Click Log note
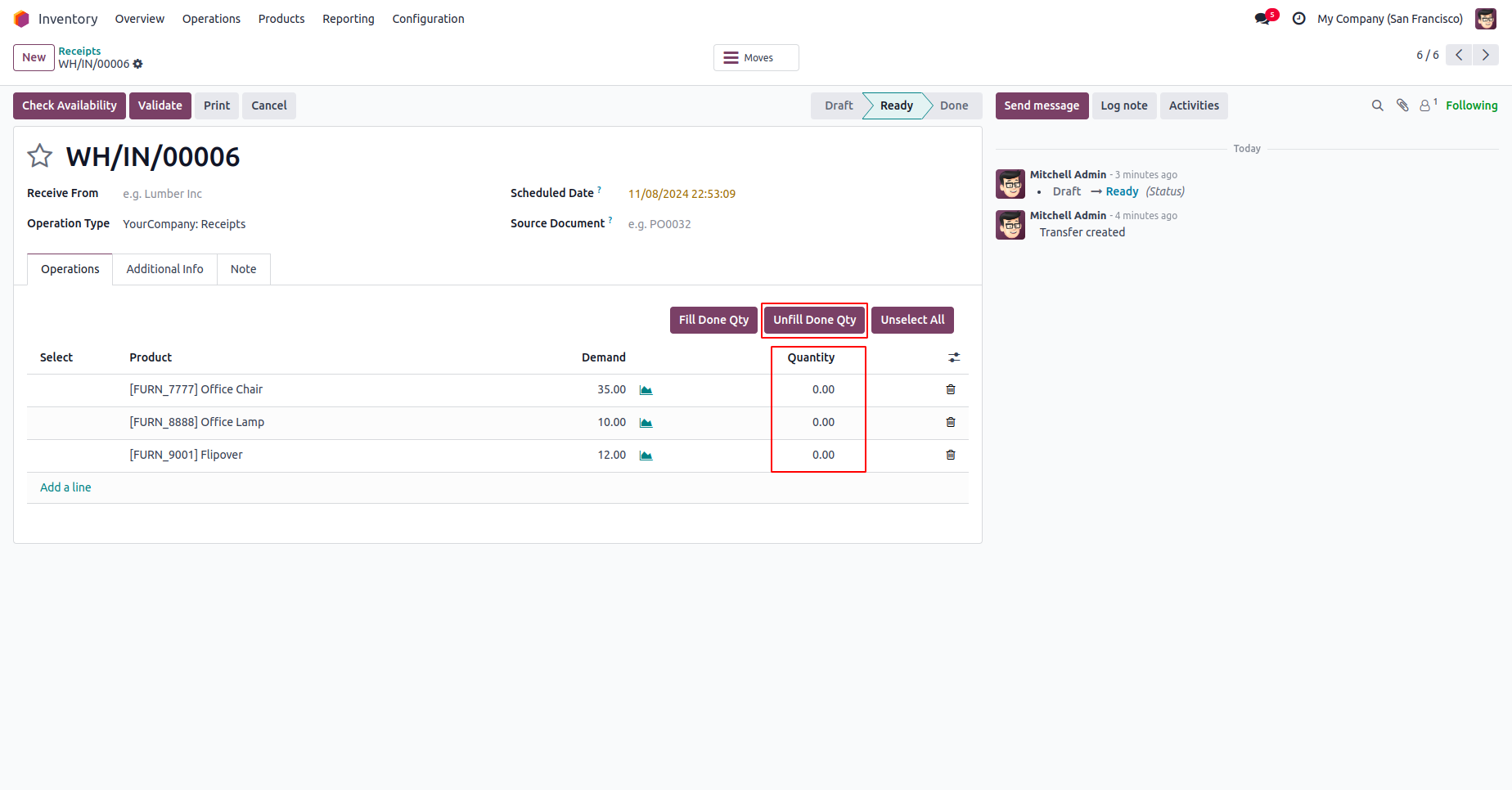The height and width of the screenshot is (790, 1512). click(x=1124, y=105)
